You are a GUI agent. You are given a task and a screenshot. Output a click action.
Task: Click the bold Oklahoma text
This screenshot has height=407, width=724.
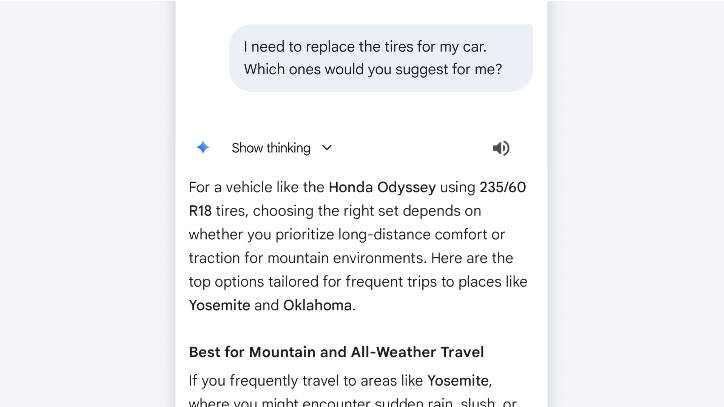point(318,305)
